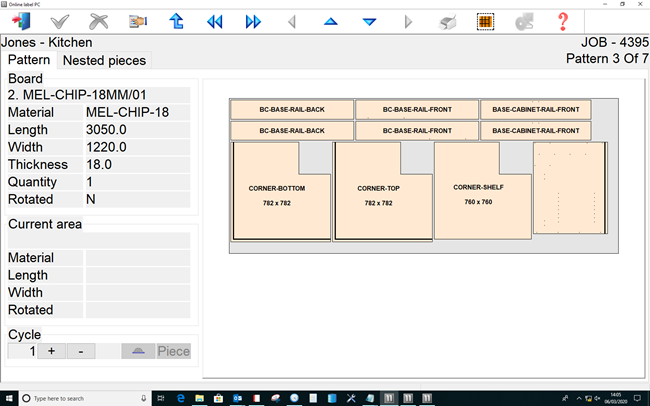The height and width of the screenshot is (406, 650).
Task: Click the blue down triangle arrow
Action: 369,21
